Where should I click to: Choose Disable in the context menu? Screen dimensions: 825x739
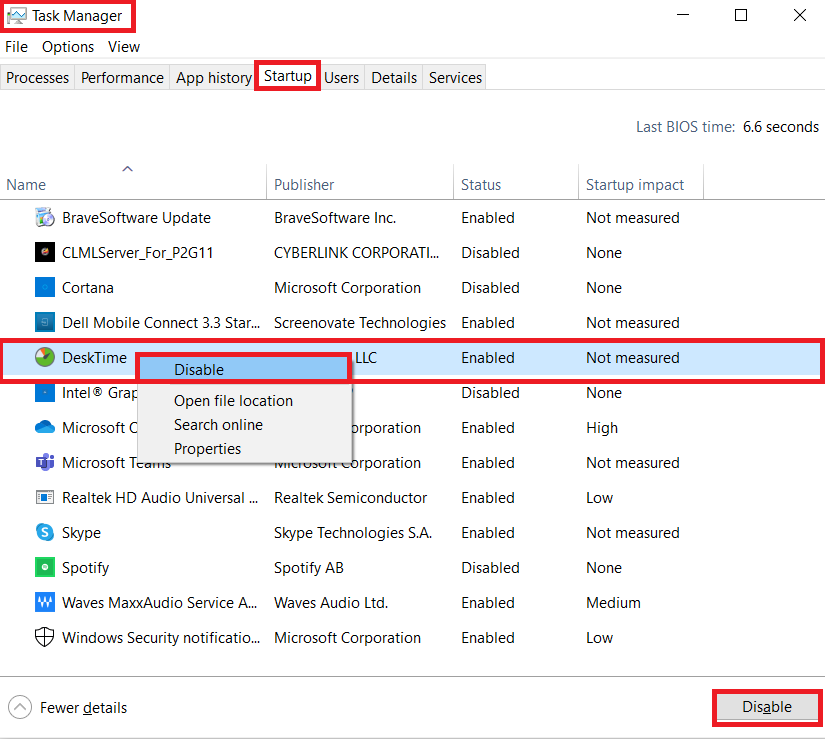click(244, 369)
